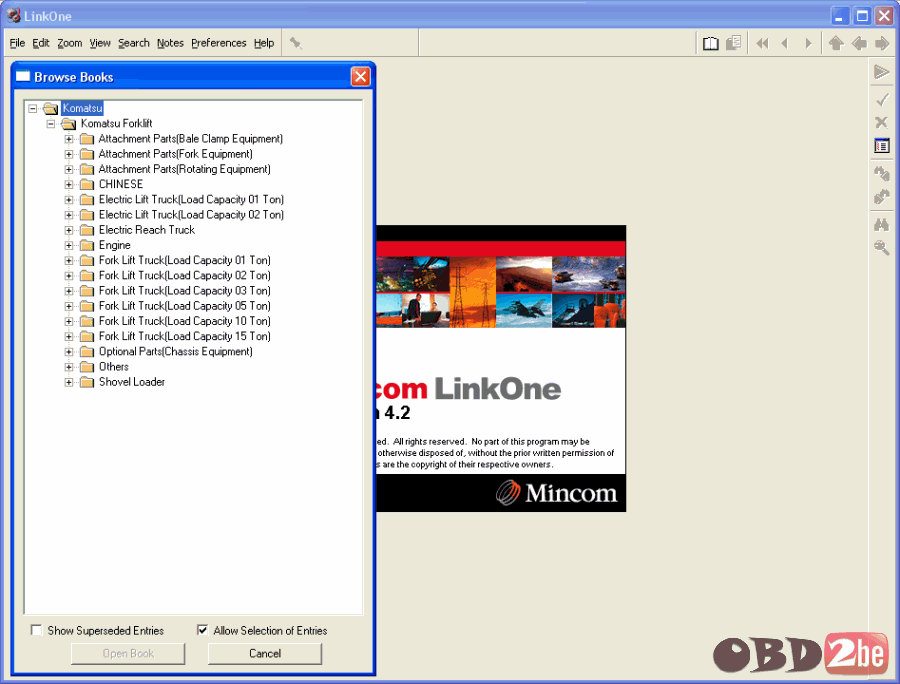The image size is (900, 684).
Task: Click the upper linked-arrows icon above the binoculars
Action: (x=882, y=173)
